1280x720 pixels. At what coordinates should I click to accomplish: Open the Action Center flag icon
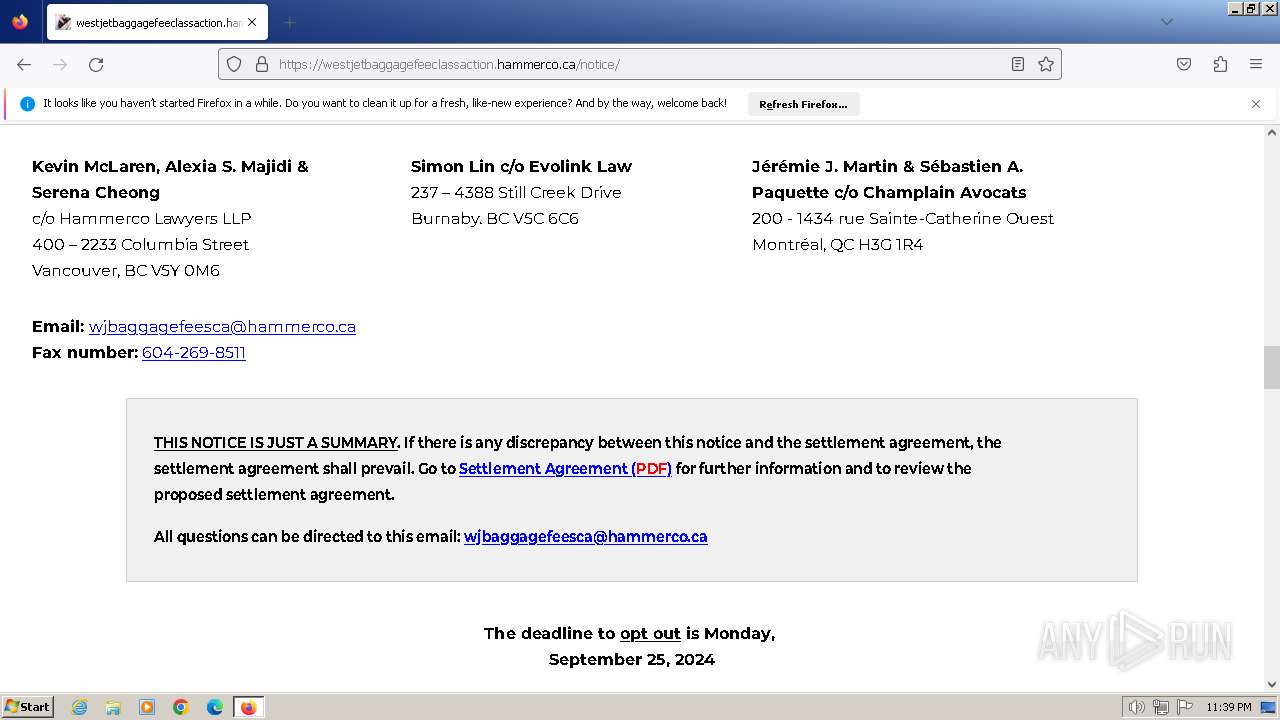click(1185, 707)
